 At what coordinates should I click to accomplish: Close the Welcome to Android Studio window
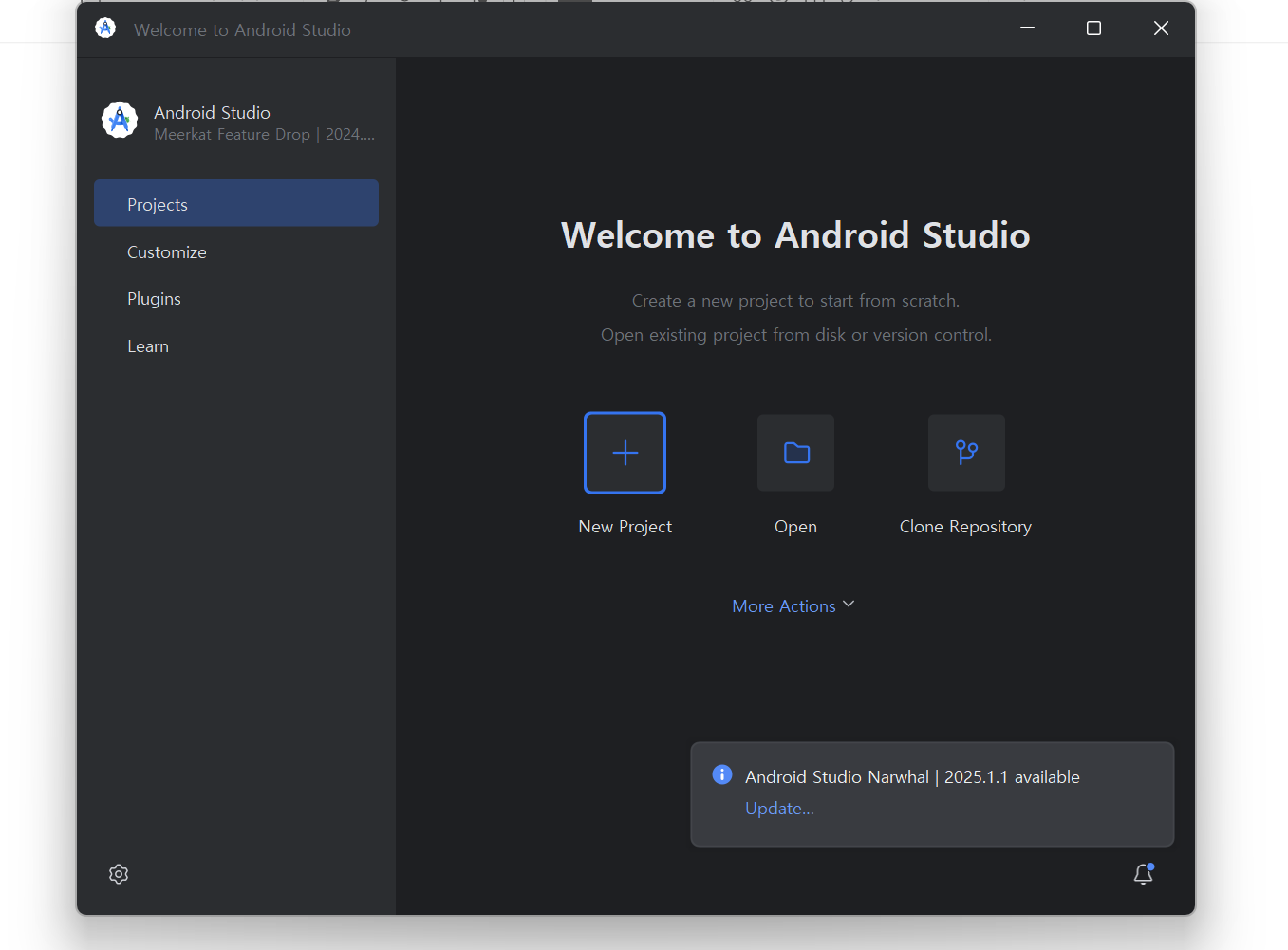pos(1161,28)
